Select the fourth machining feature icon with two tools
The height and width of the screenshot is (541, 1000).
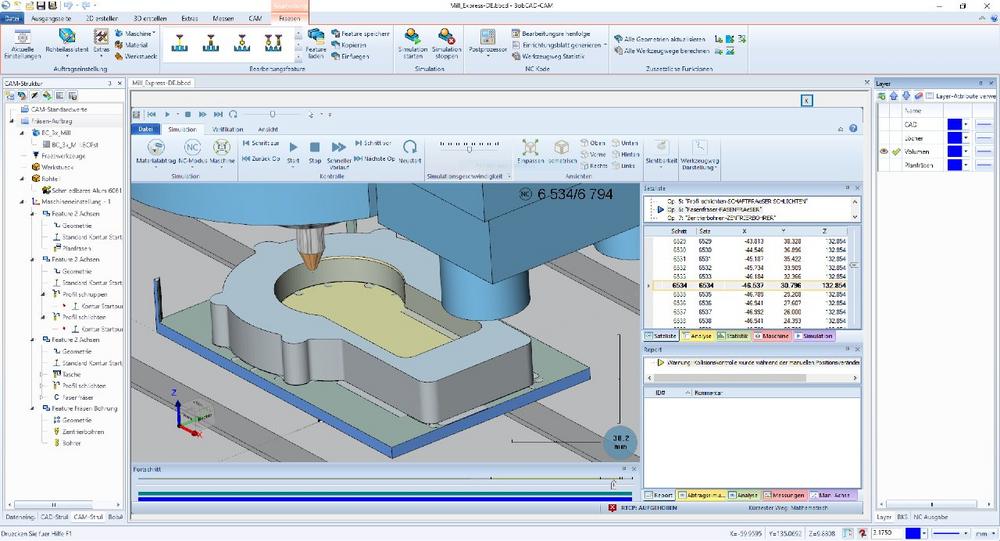(x=273, y=43)
